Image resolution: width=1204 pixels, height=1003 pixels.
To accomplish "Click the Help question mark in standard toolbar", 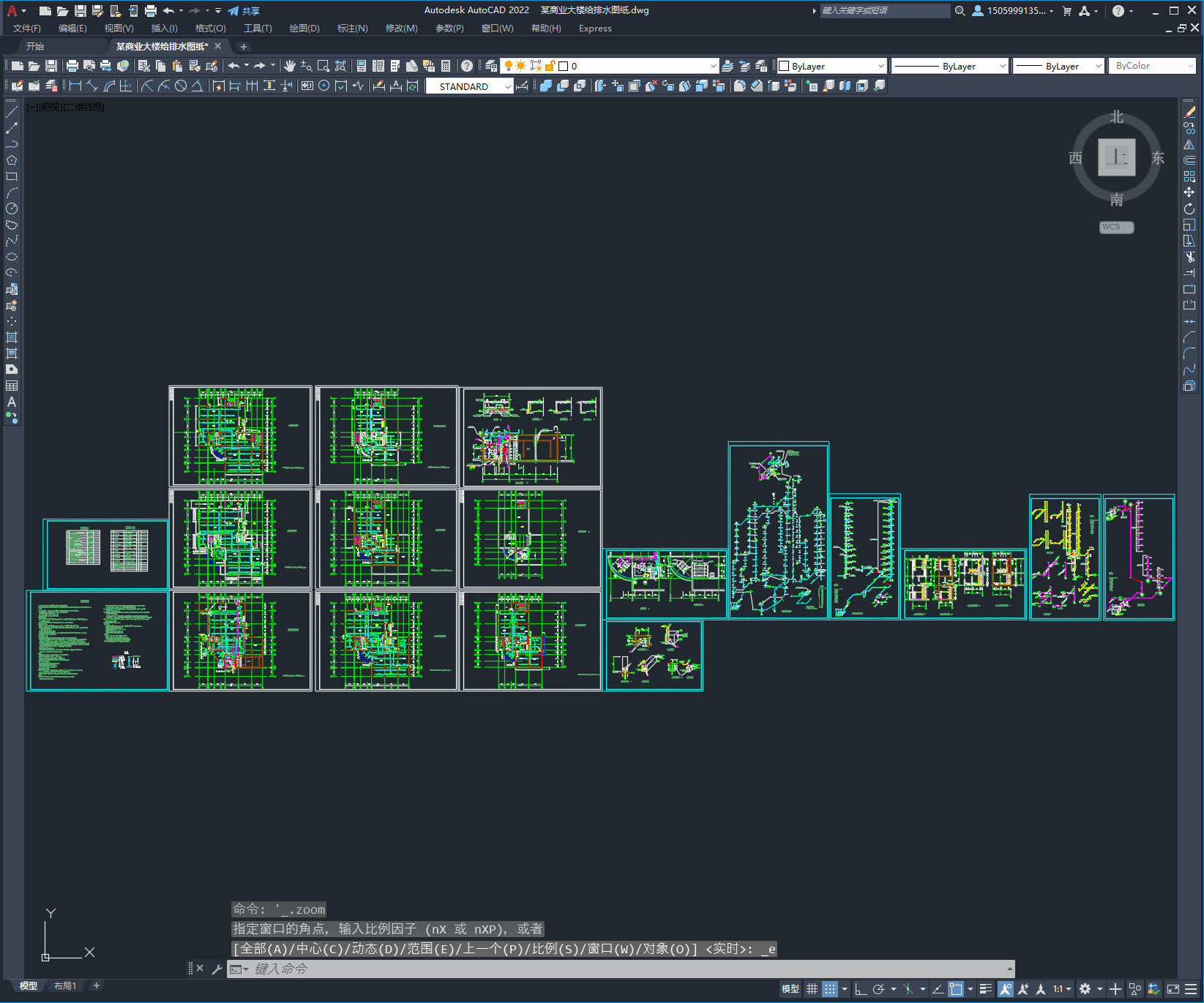I will click(x=467, y=66).
